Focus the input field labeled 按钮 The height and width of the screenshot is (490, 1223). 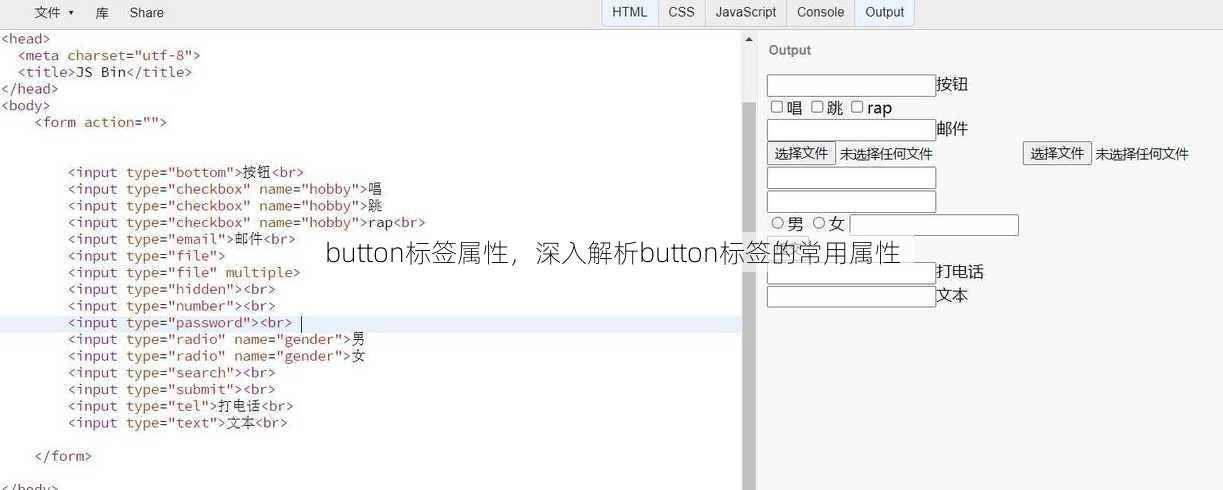pos(851,86)
